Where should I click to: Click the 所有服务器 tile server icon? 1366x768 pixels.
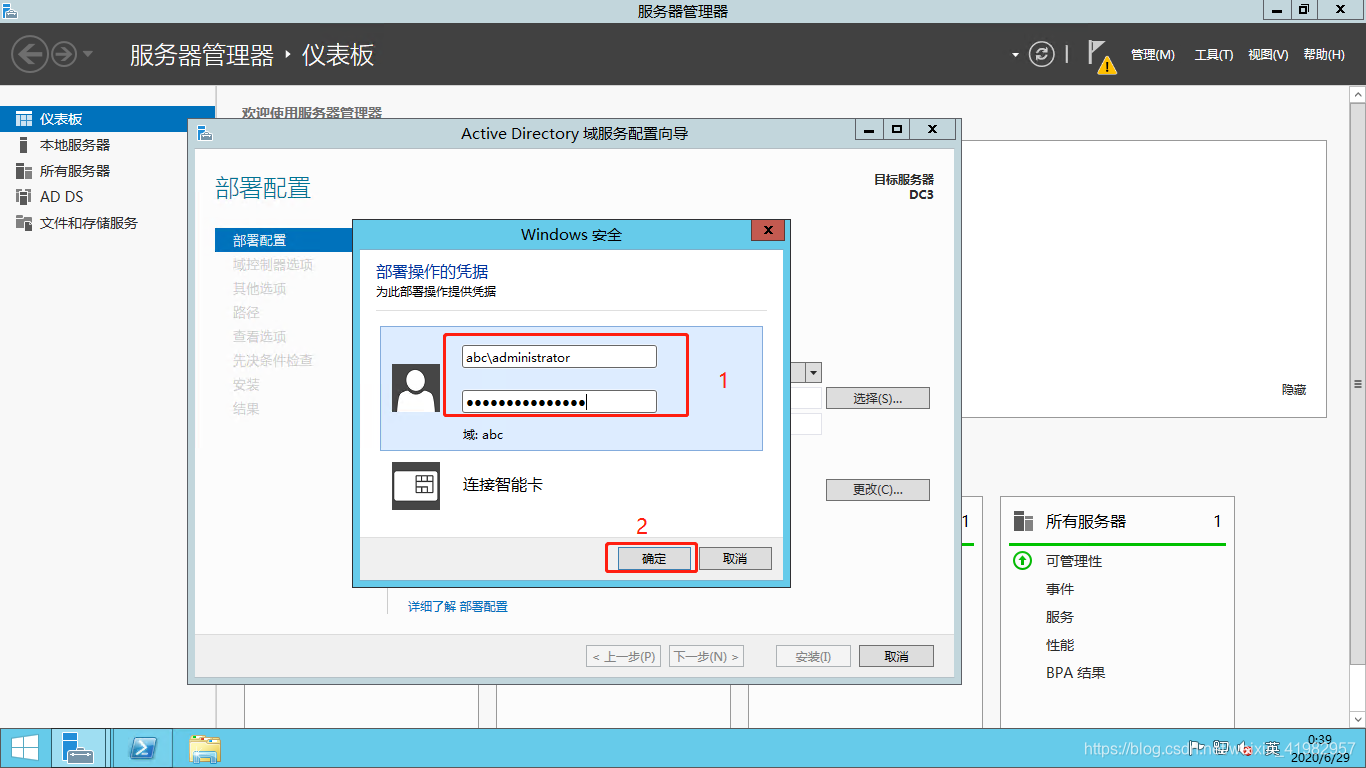(x=1023, y=521)
